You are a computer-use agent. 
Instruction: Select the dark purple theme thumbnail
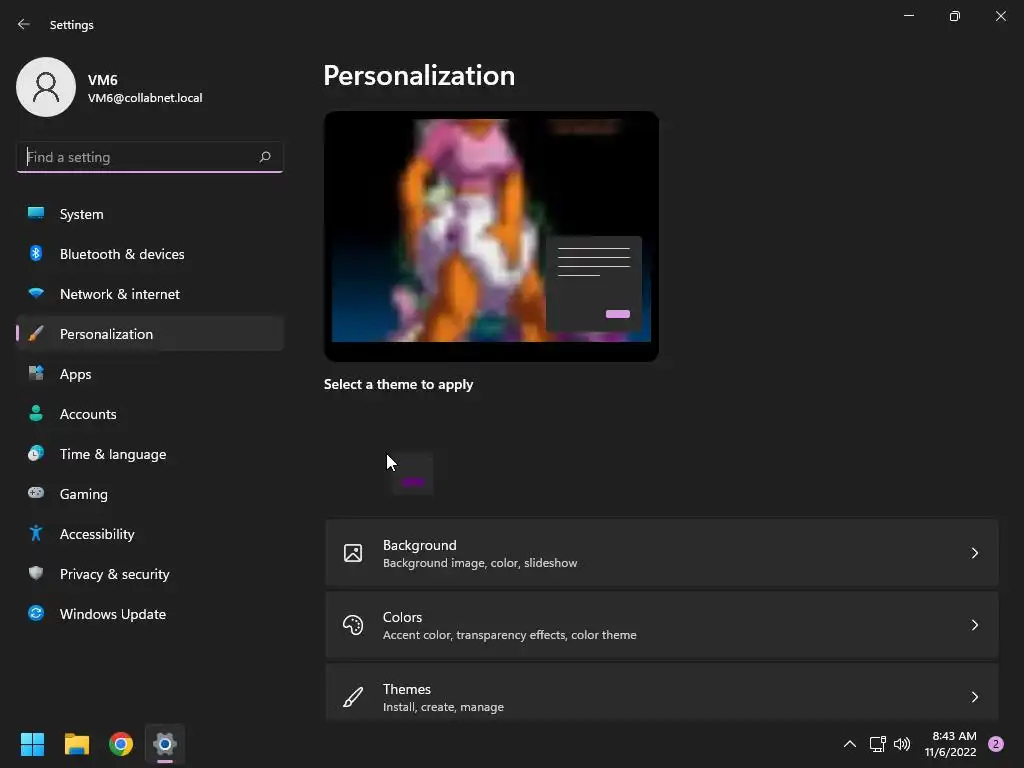pyautogui.click(x=412, y=473)
